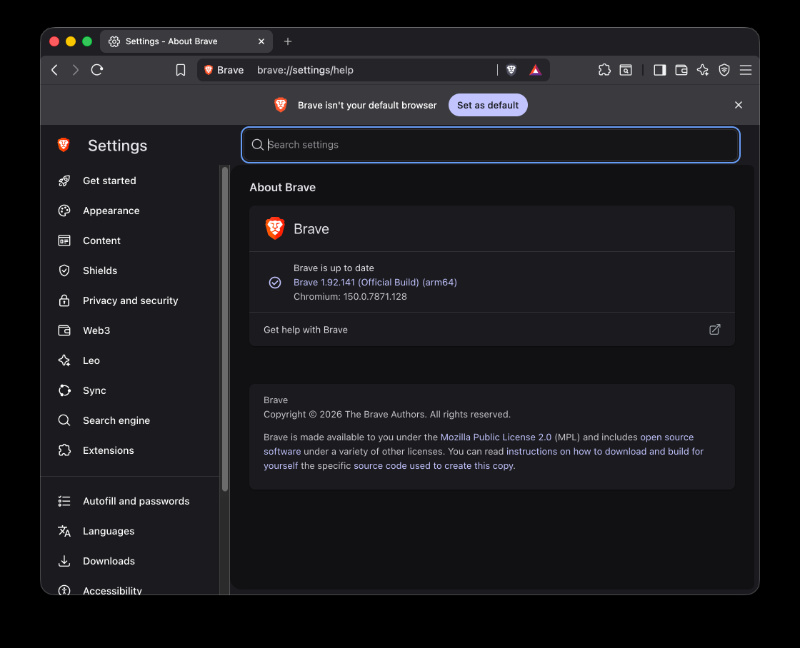
Task: Open Brave Shields lion icon in address bar
Action: (x=511, y=70)
